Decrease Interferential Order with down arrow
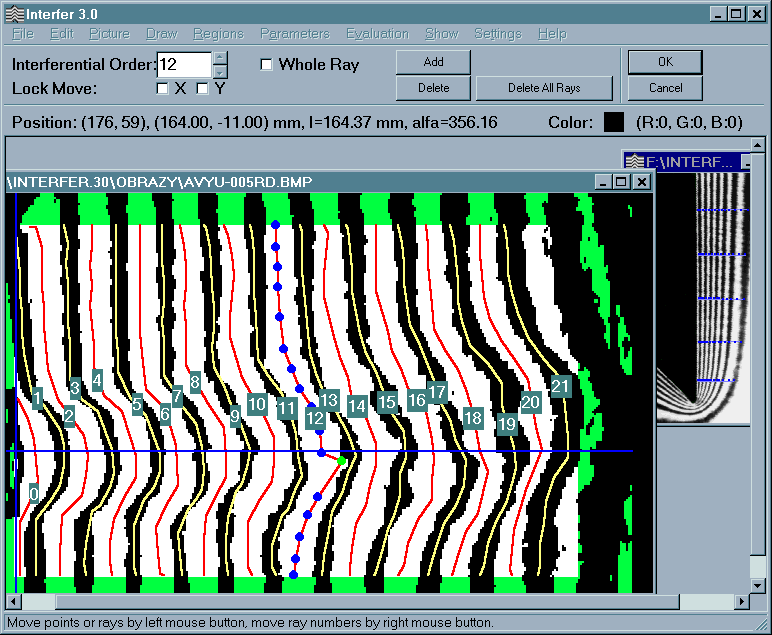772x635 pixels. 221,71
